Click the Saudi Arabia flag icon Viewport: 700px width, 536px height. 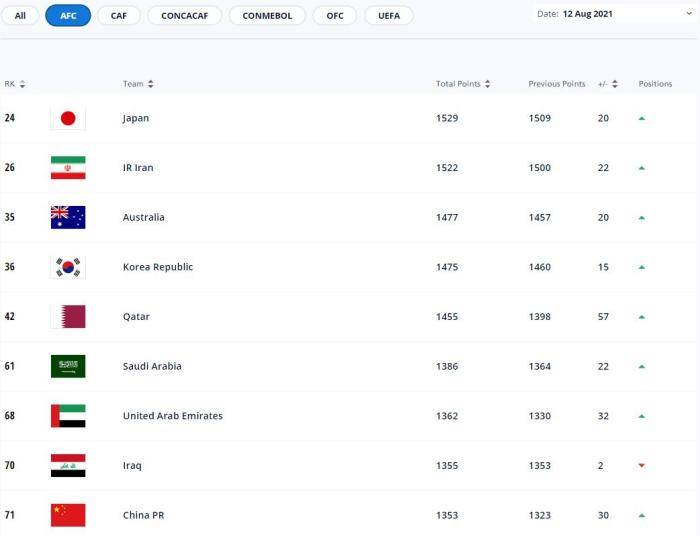(x=68, y=366)
